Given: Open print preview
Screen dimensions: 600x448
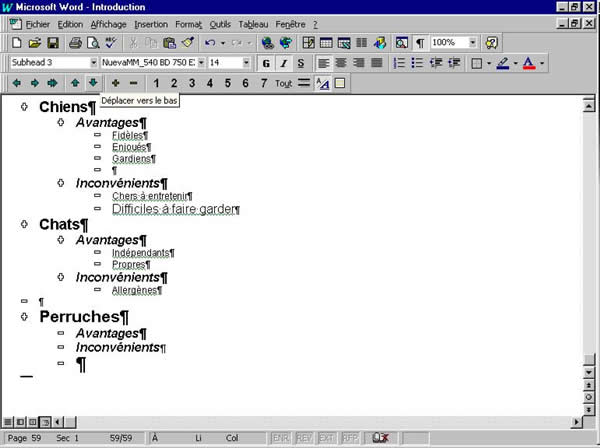Looking at the screenshot, I should coord(93,43).
